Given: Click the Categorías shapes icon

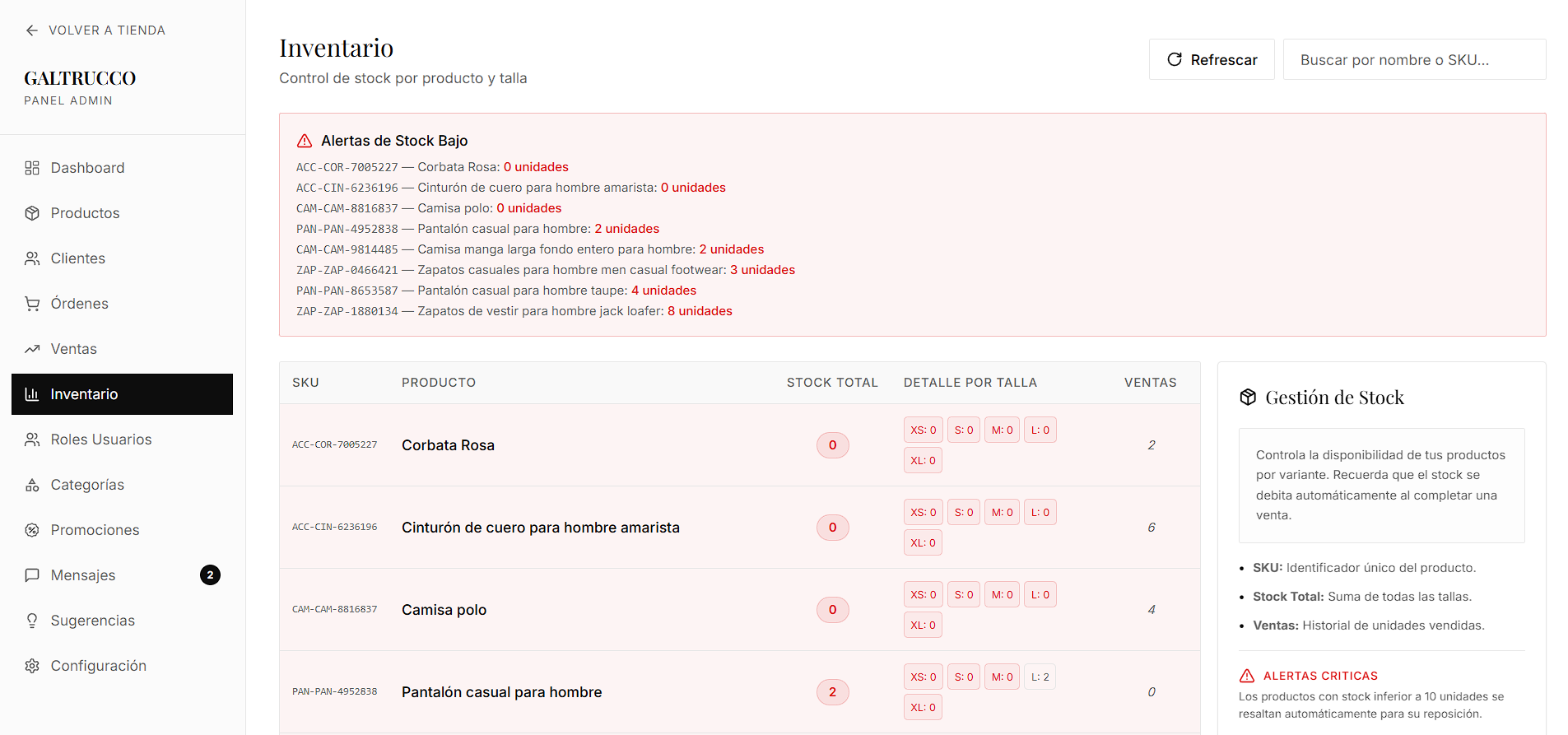Looking at the screenshot, I should point(32,485).
